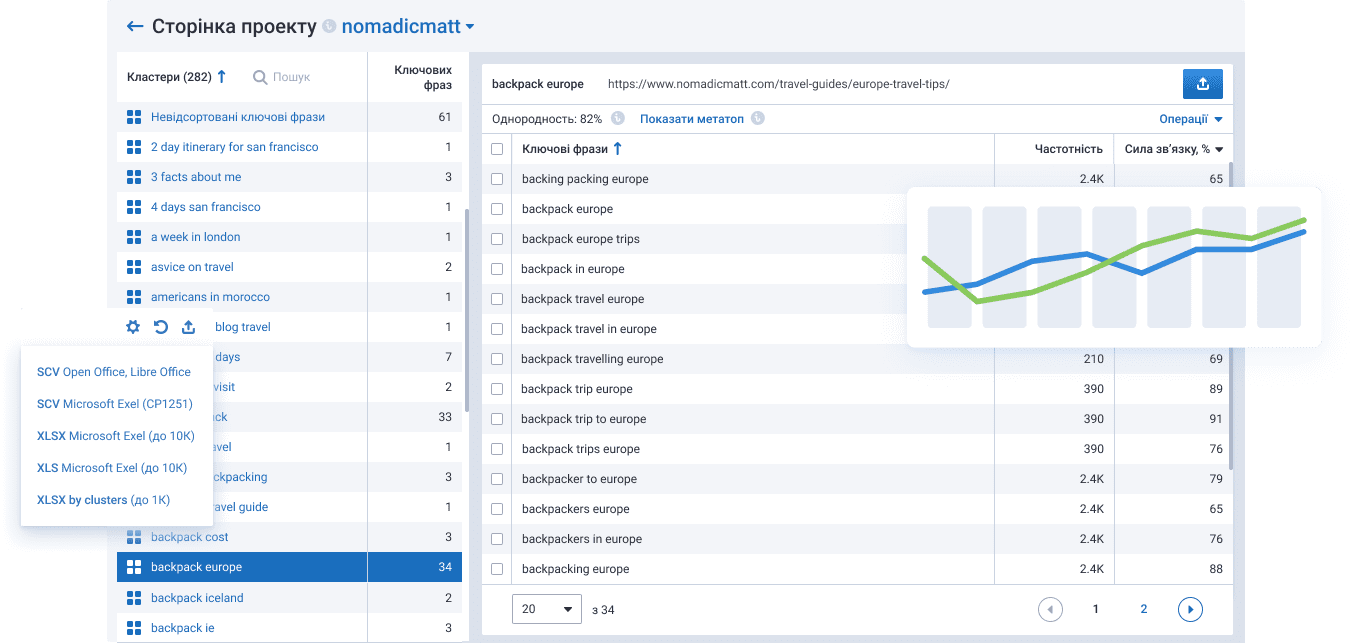Click grid icon beside a week in london
The image size is (1358, 643).
pyautogui.click(x=134, y=237)
